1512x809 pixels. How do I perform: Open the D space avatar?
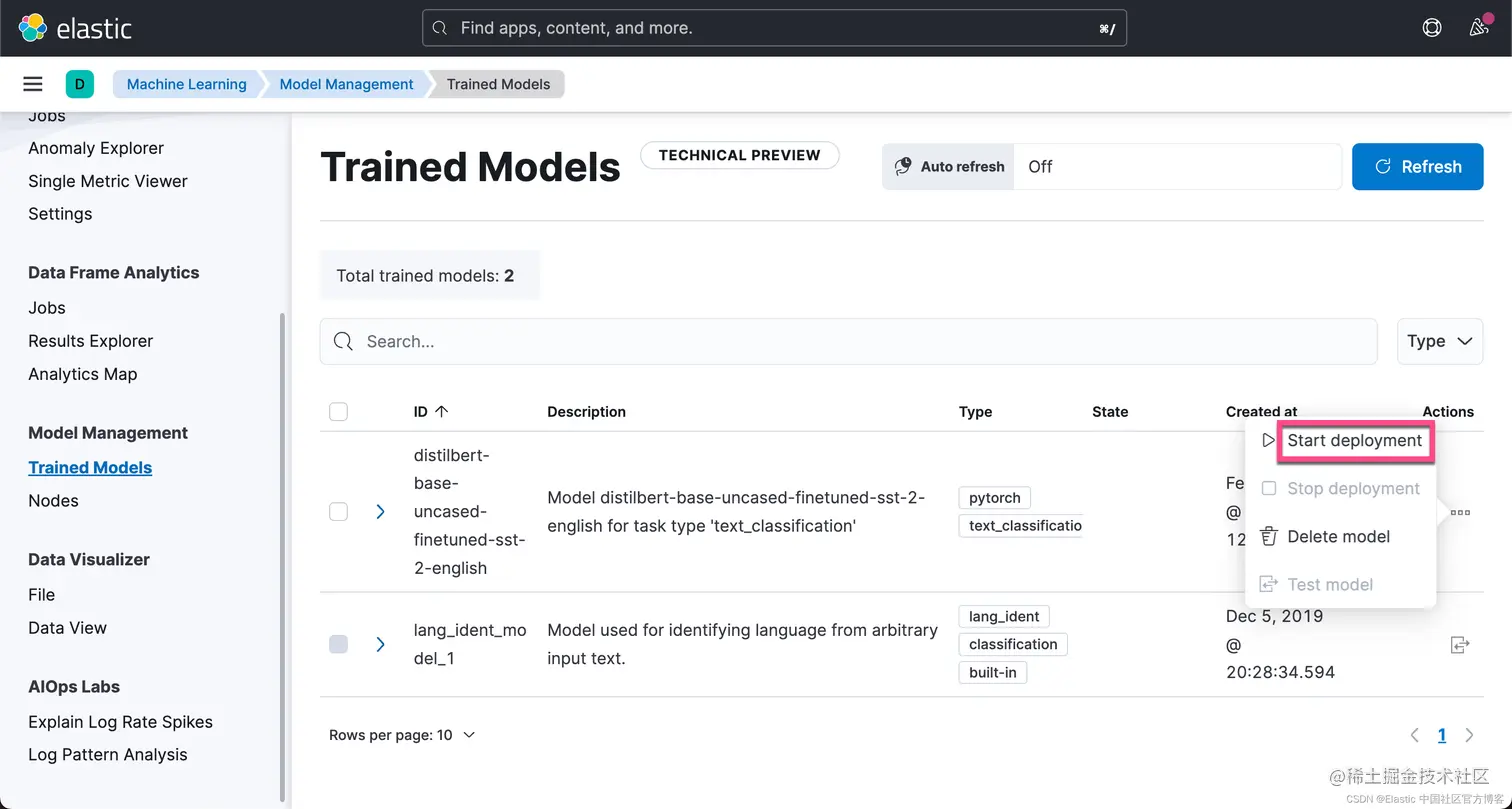click(80, 84)
